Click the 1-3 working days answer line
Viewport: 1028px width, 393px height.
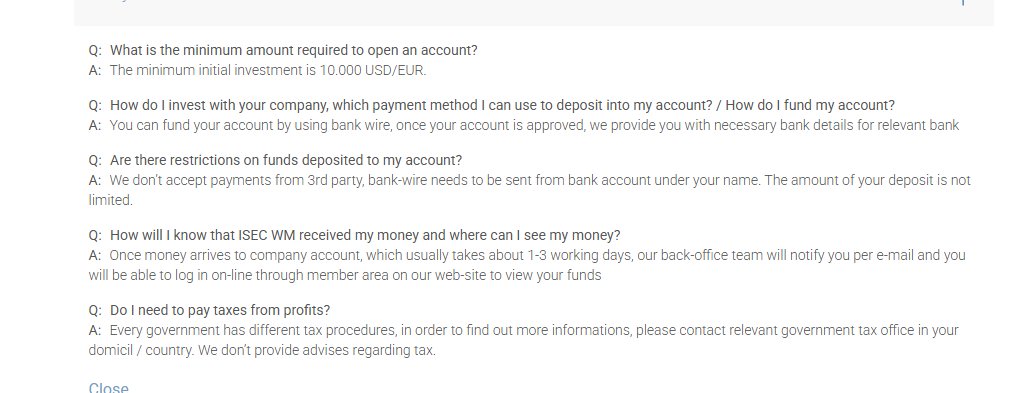click(538, 255)
